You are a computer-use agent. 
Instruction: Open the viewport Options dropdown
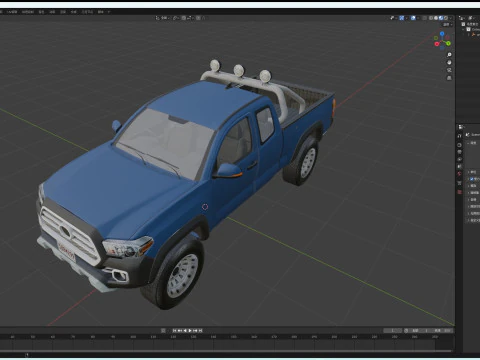(x=447, y=25)
